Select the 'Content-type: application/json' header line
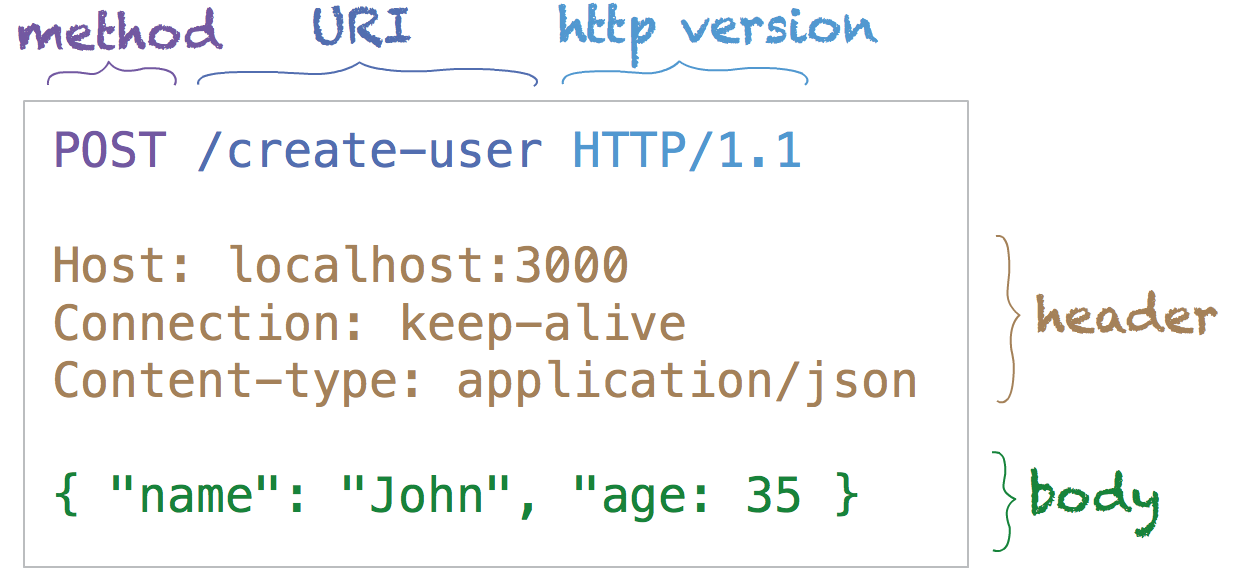The width and height of the screenshot is (1234, 584). (x=485, y=382)
